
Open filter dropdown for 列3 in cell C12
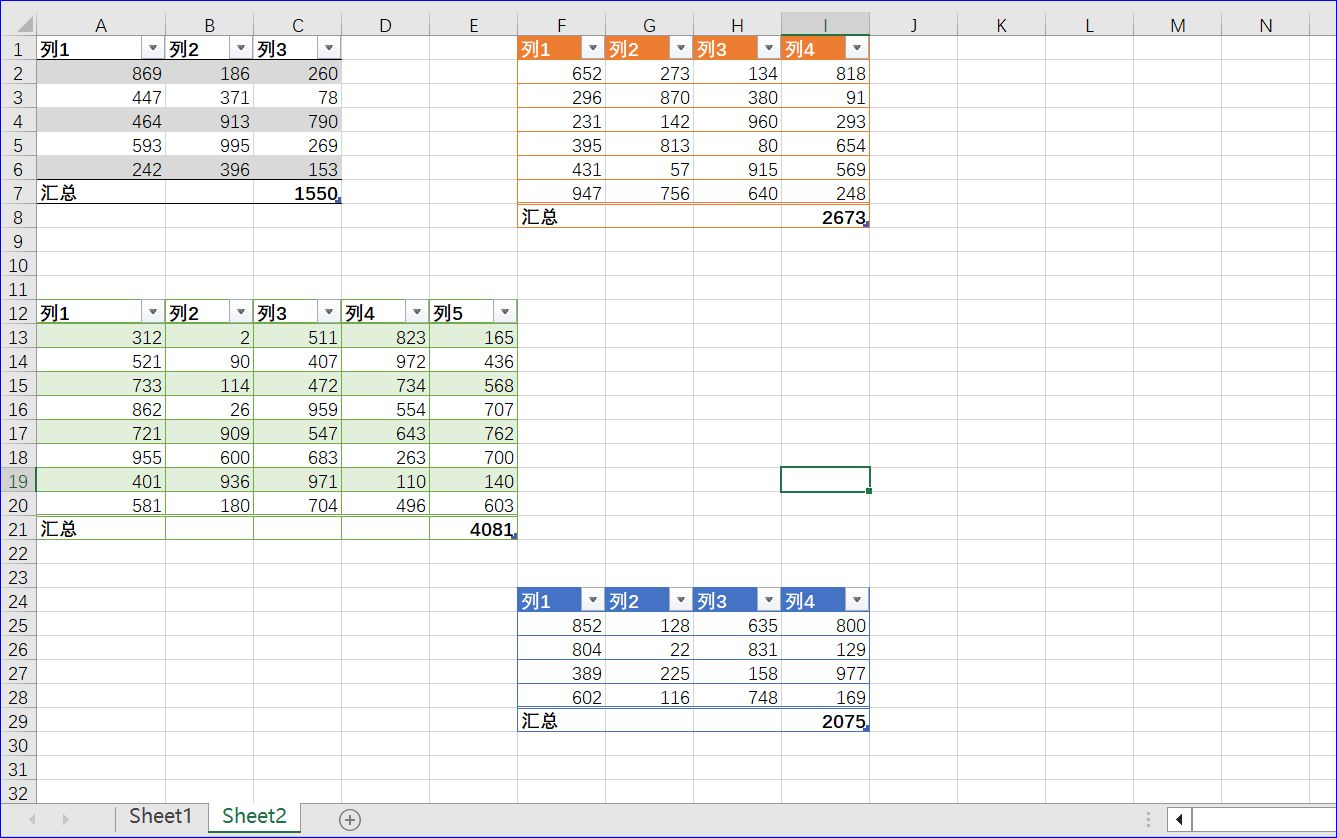pos(329,313)
